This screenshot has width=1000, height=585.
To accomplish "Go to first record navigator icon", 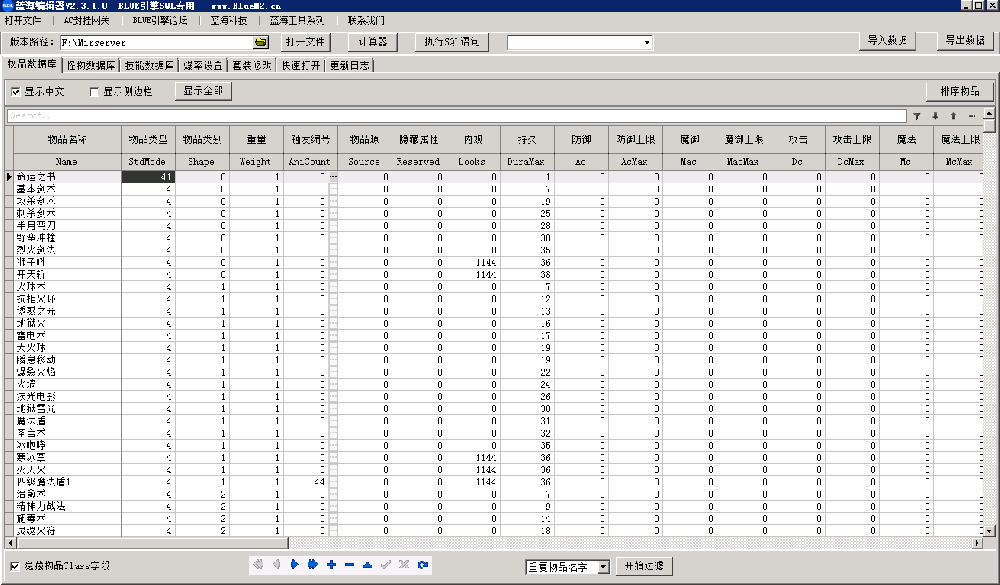I will pyautogui.click(x=258, y=565).
